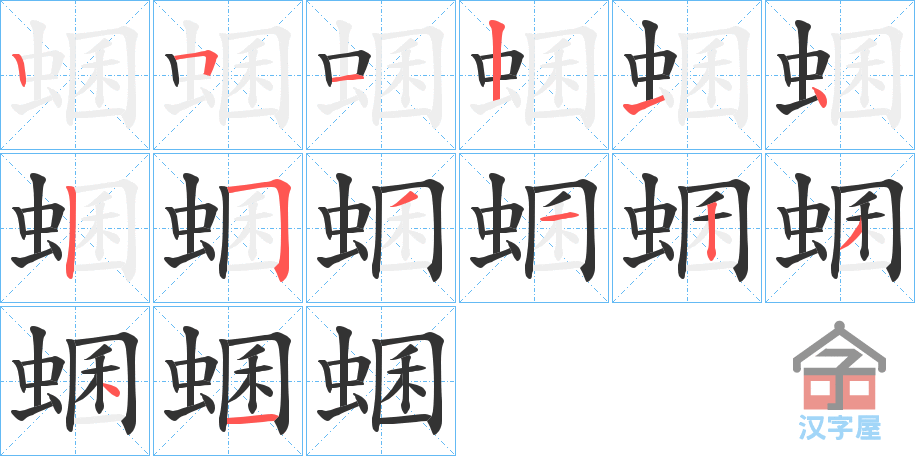Pick the sixth step with red dot stroke
The image size is (915, 456).
point(840,75)
